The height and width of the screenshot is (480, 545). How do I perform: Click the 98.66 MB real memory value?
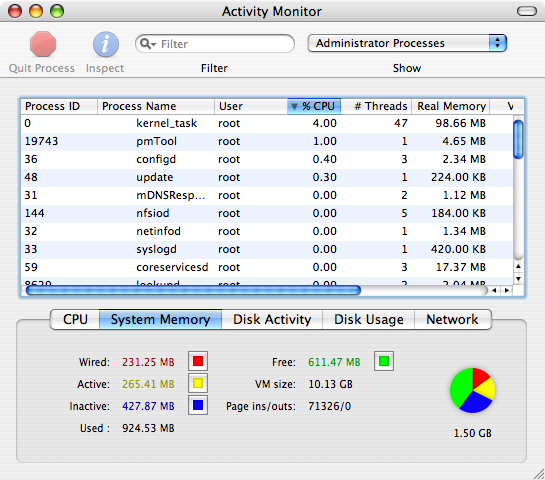click(x=461, y=123)
